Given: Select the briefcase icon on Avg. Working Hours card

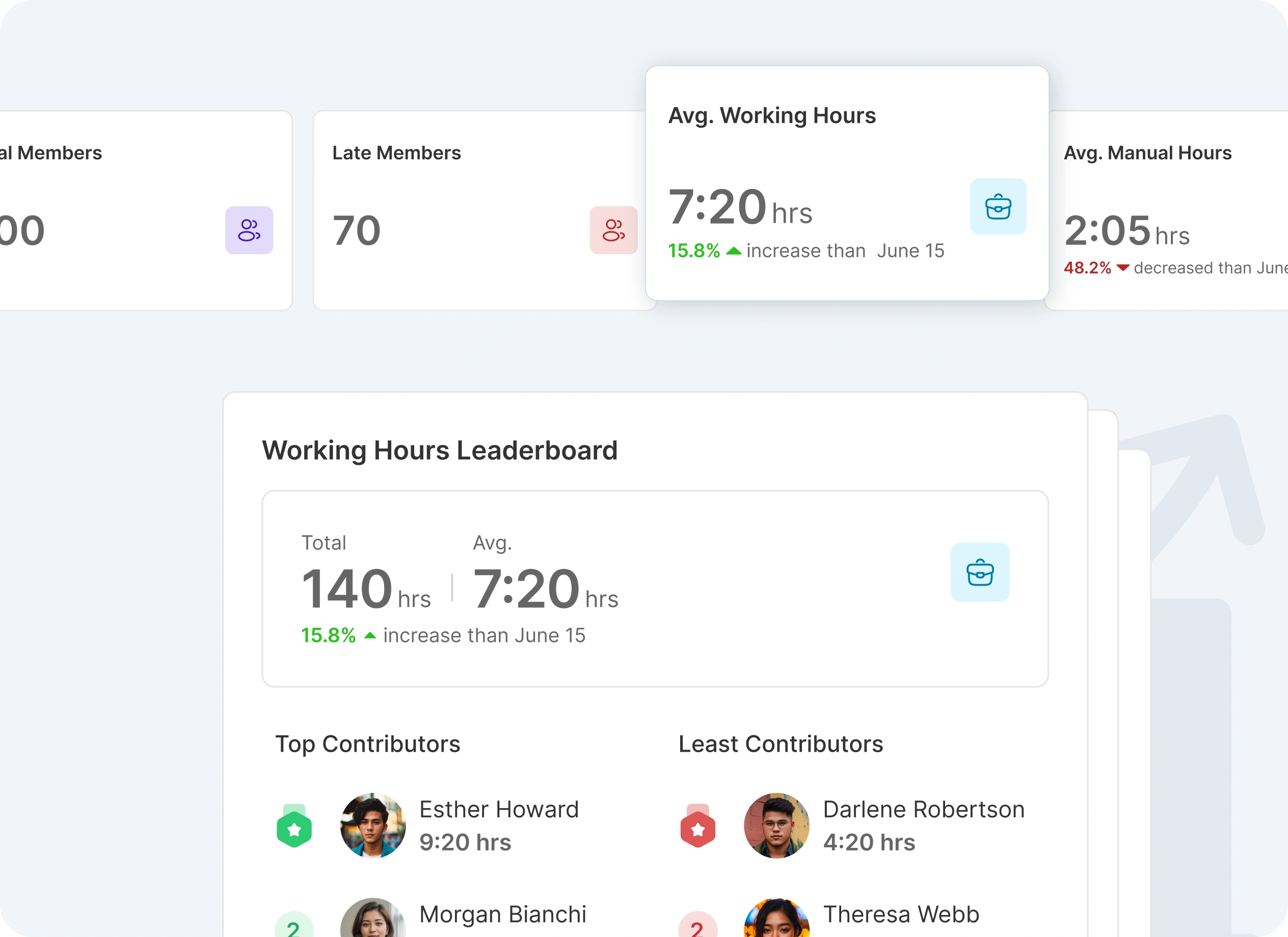Looking at the screenshot, I should [x=998, y=206].
